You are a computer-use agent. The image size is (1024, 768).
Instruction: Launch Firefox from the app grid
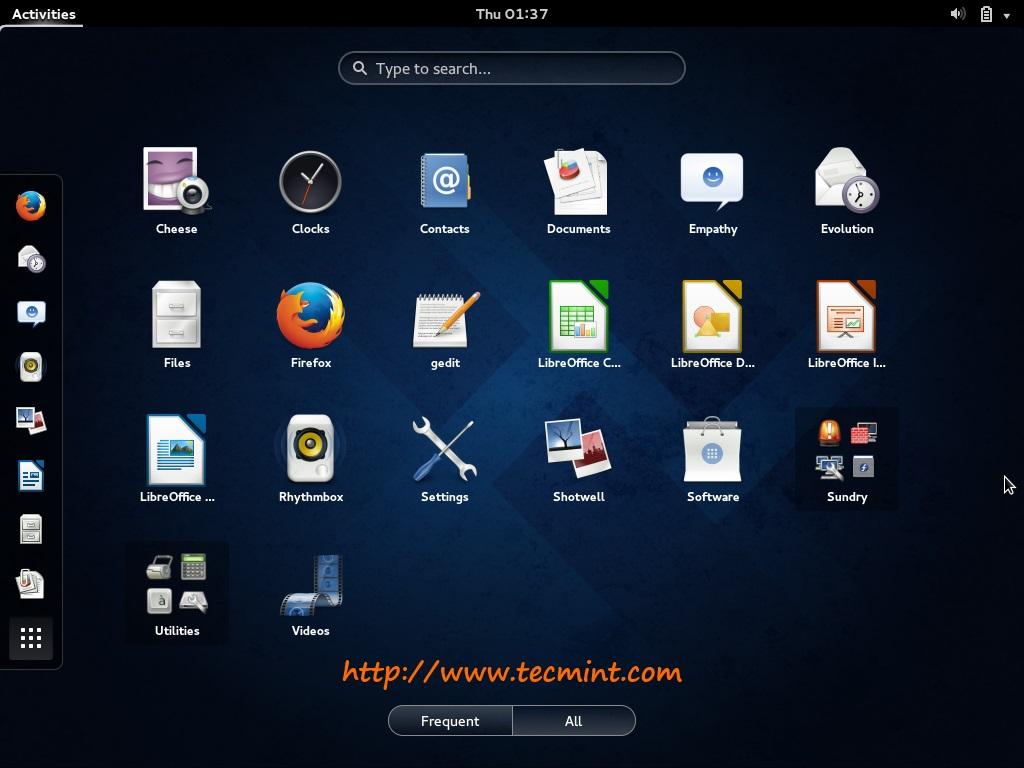(x=310, y=325)
